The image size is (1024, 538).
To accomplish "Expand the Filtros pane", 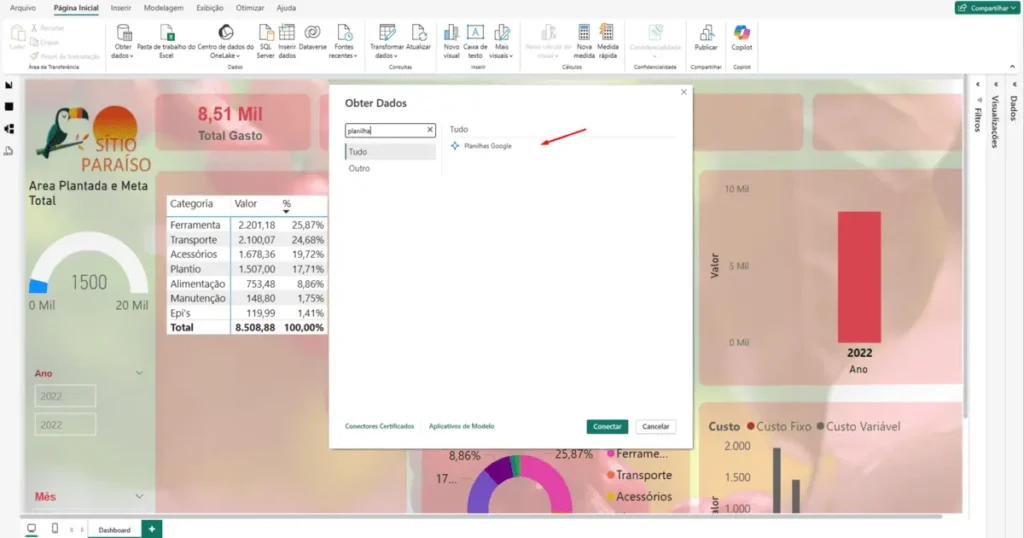I will 978,85.
